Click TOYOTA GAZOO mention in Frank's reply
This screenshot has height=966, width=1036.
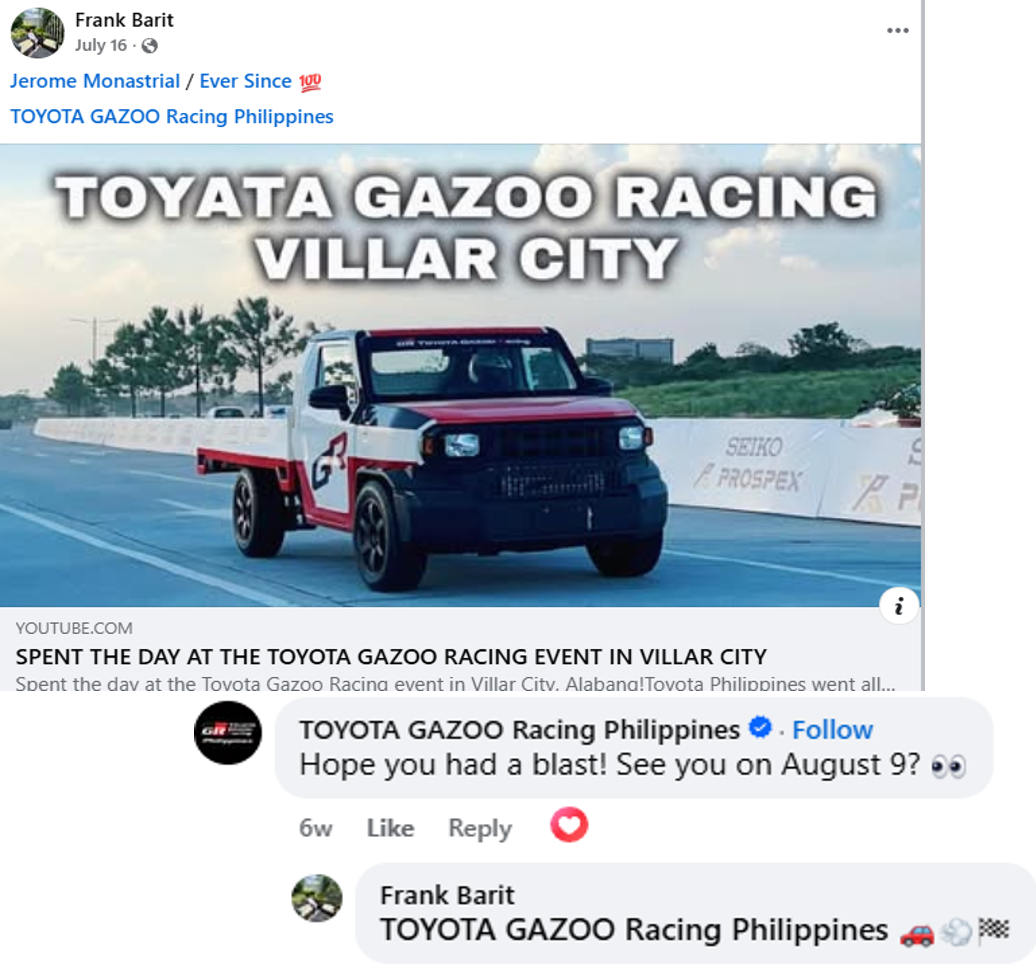pyautogui.click(x=634, y=930)
